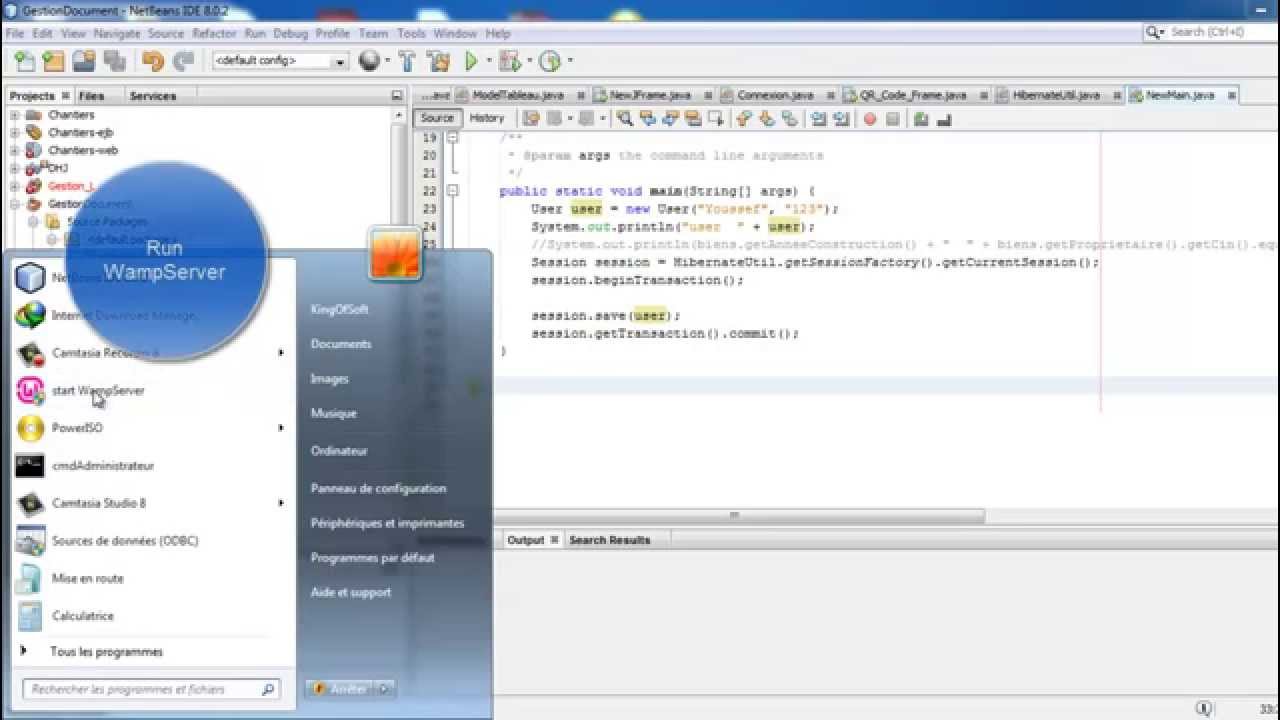1280x720 pixels.
Task: Open Debug Project dropdown arrow
Action: [529, 62]
